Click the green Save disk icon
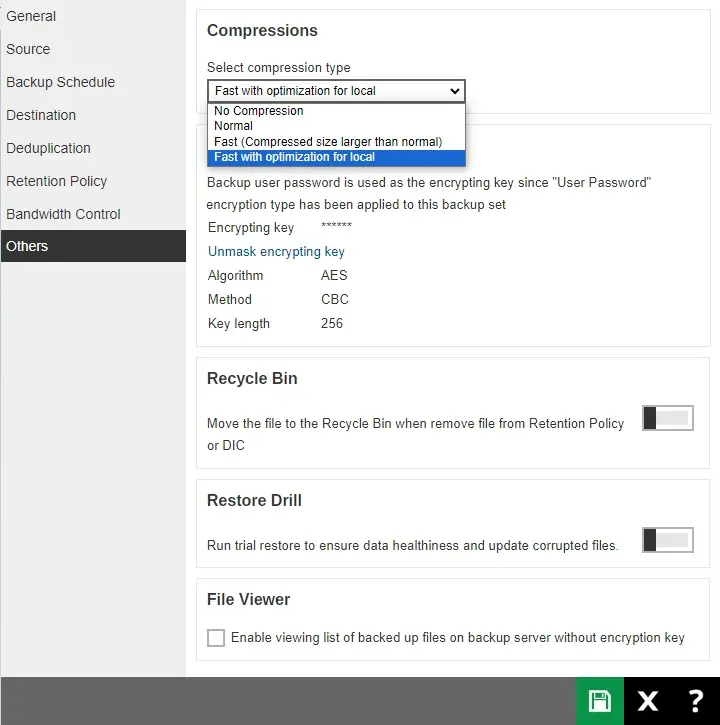Screen dimensions: 720x725 (599, 701)
